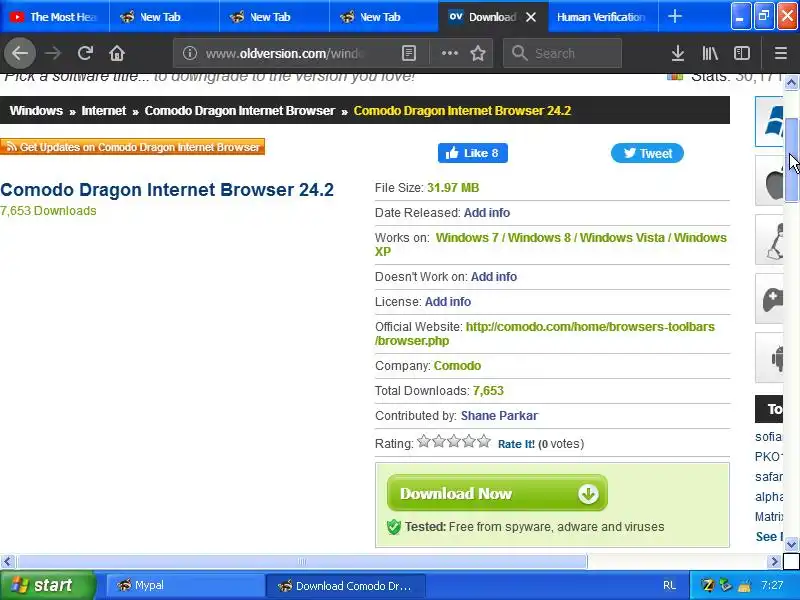
Task: Open contributor Shane Parkar profile
Action: [499, 416]
